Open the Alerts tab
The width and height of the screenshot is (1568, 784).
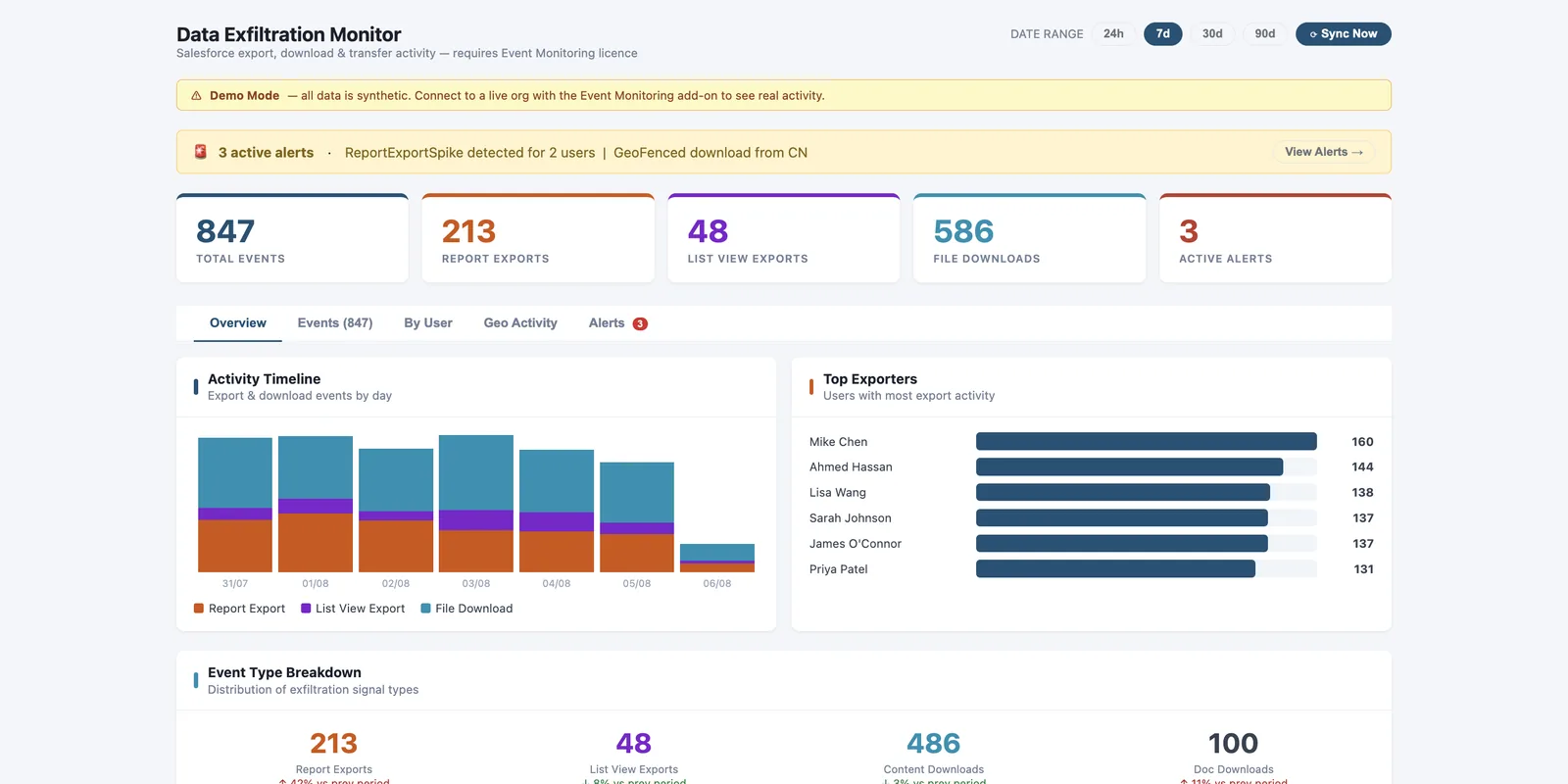coord(617,323)
